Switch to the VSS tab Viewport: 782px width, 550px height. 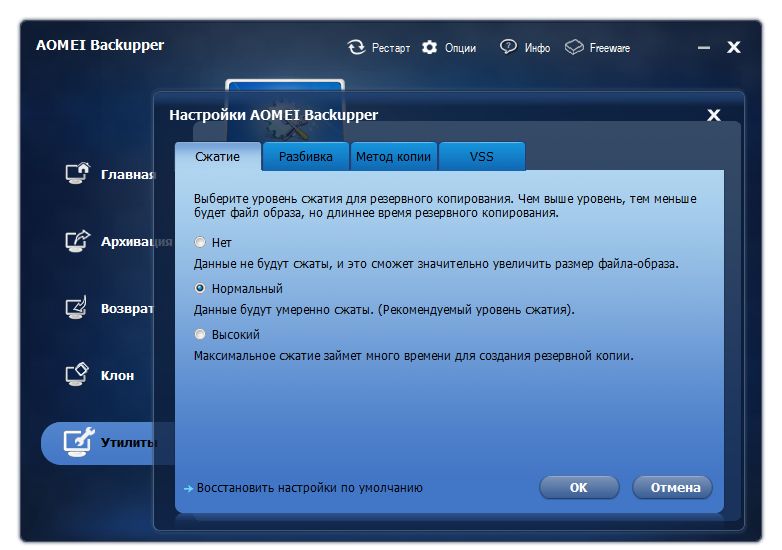(x=482, y=157)
